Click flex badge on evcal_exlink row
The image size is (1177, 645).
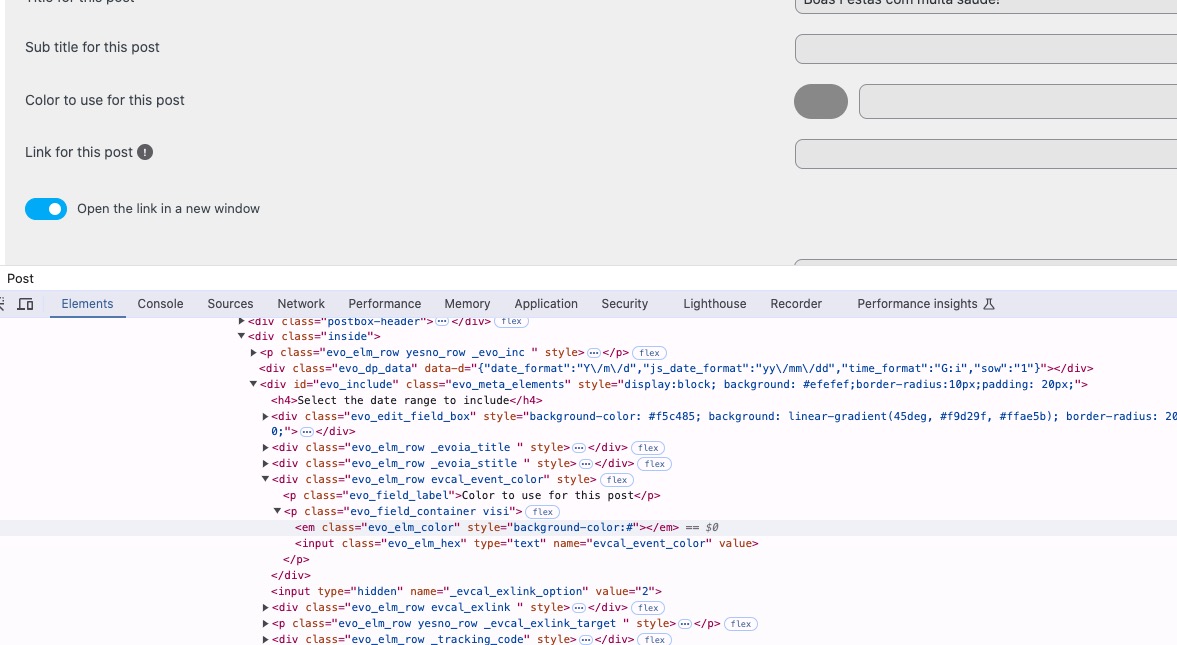pos(648,608)
